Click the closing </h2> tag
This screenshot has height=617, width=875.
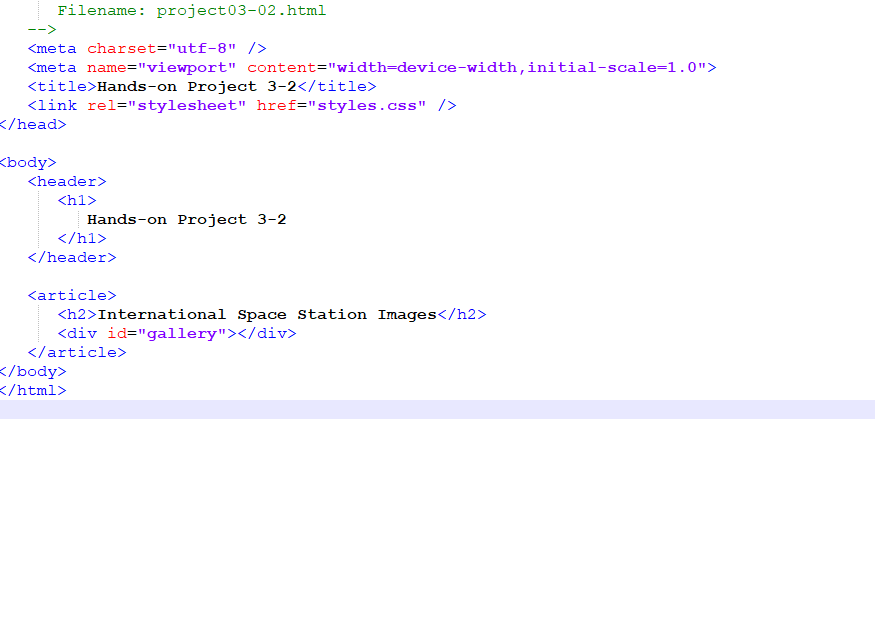tap(462, 314)
